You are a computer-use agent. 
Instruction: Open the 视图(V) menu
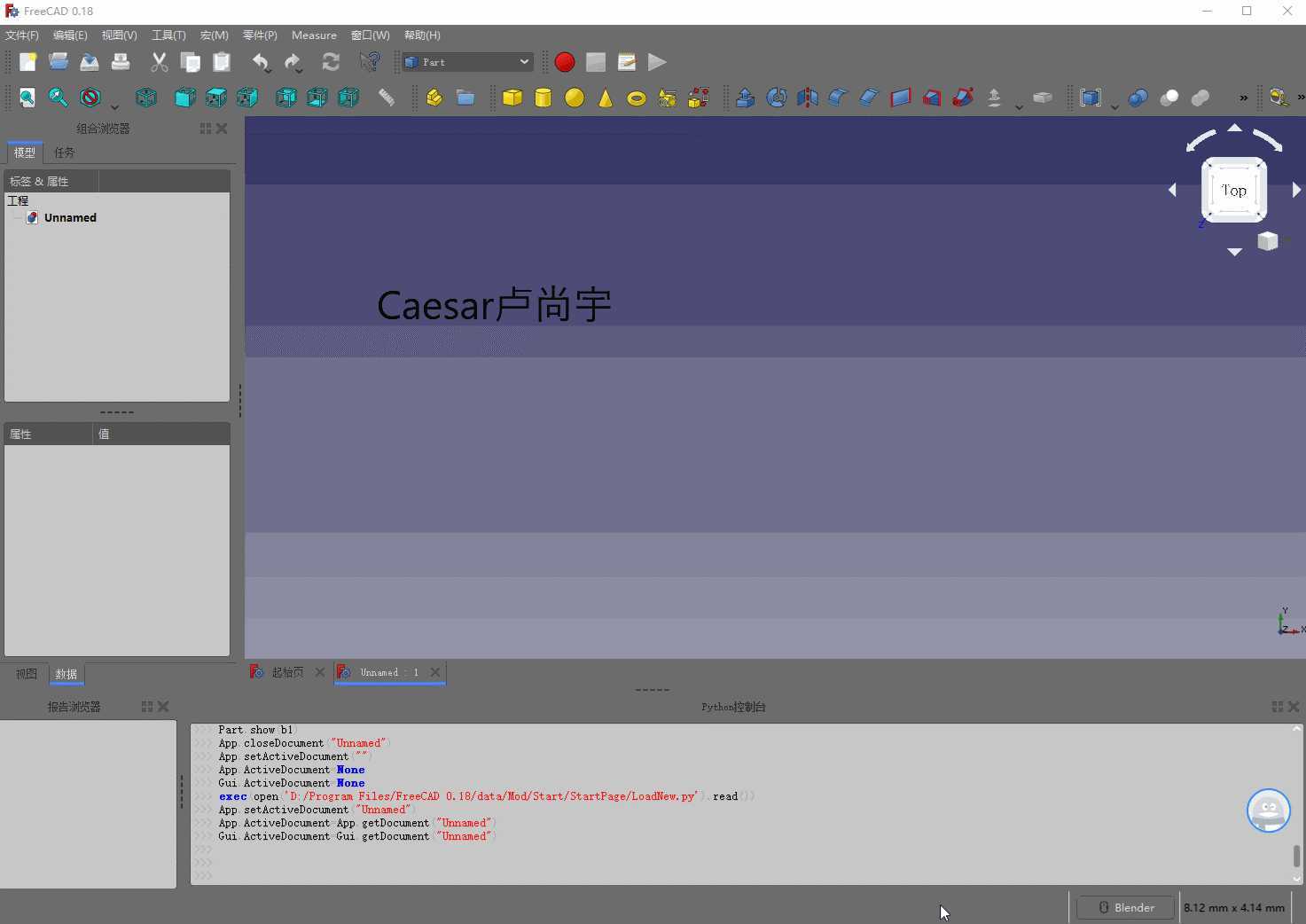[120, 35]
